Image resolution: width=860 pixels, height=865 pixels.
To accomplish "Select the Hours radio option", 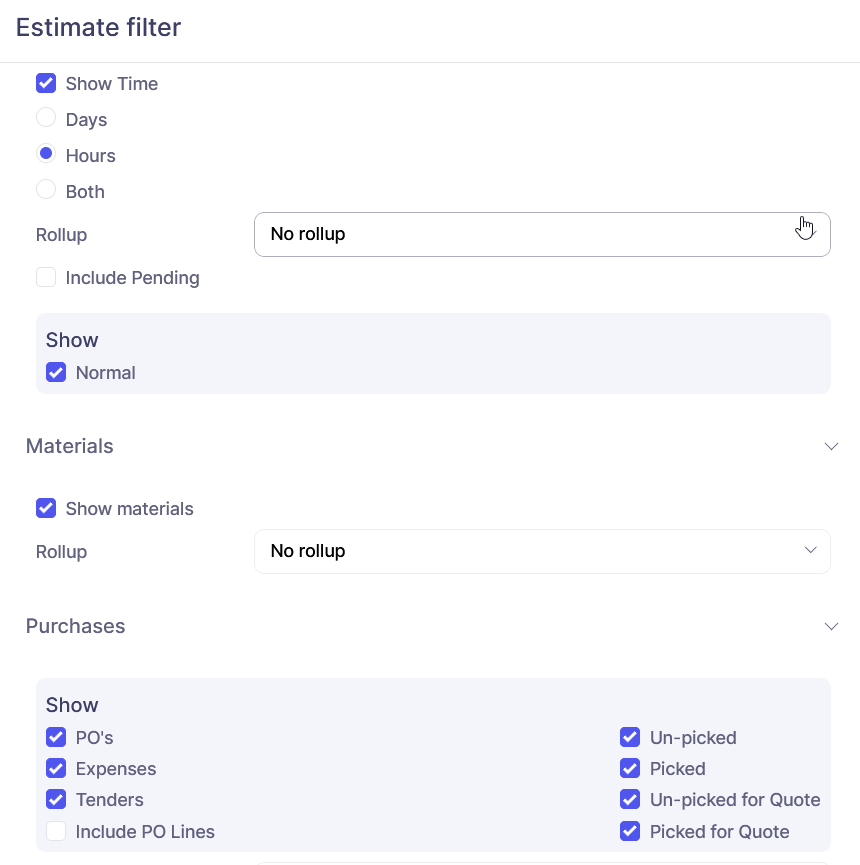I will (46, 154).
